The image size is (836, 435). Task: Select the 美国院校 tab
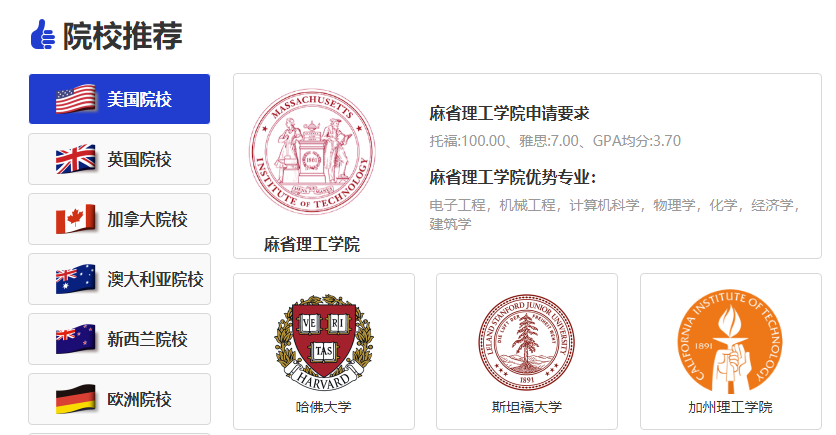pyautogui.click(x=119, y=99)
